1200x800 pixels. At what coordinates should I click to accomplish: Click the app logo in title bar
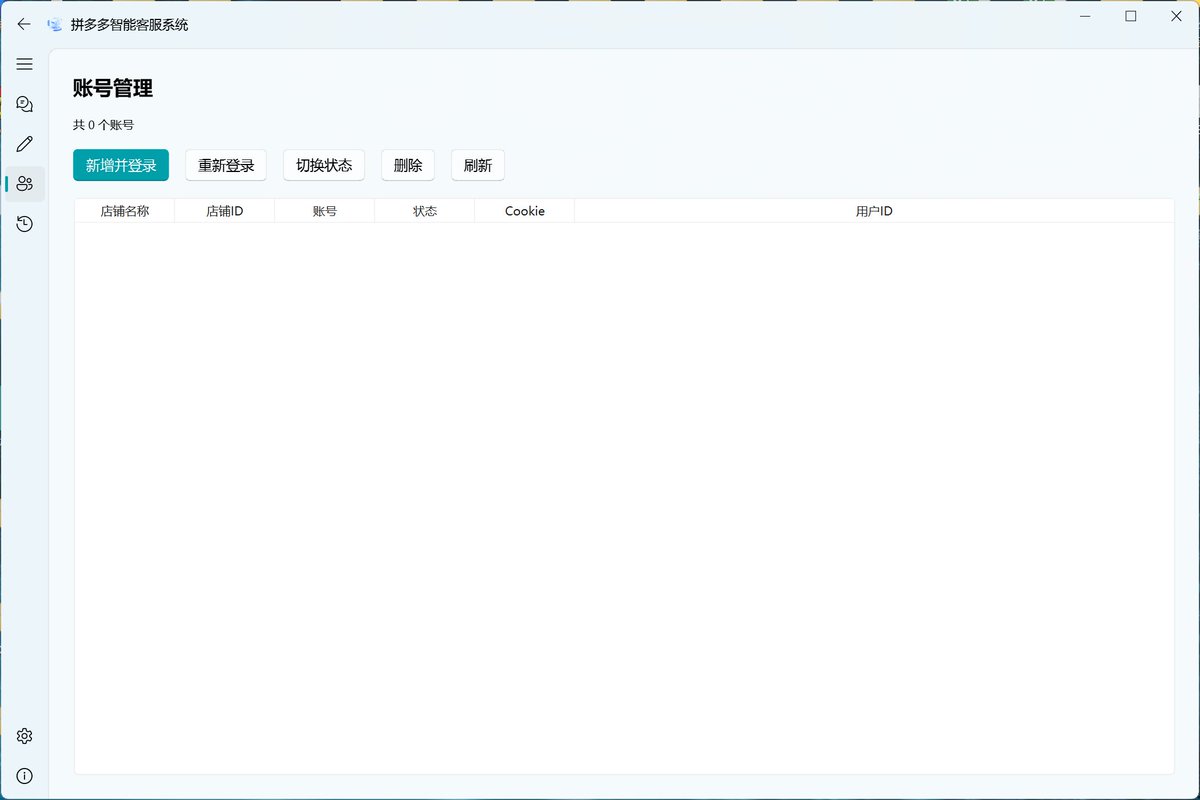coord(55,24)
